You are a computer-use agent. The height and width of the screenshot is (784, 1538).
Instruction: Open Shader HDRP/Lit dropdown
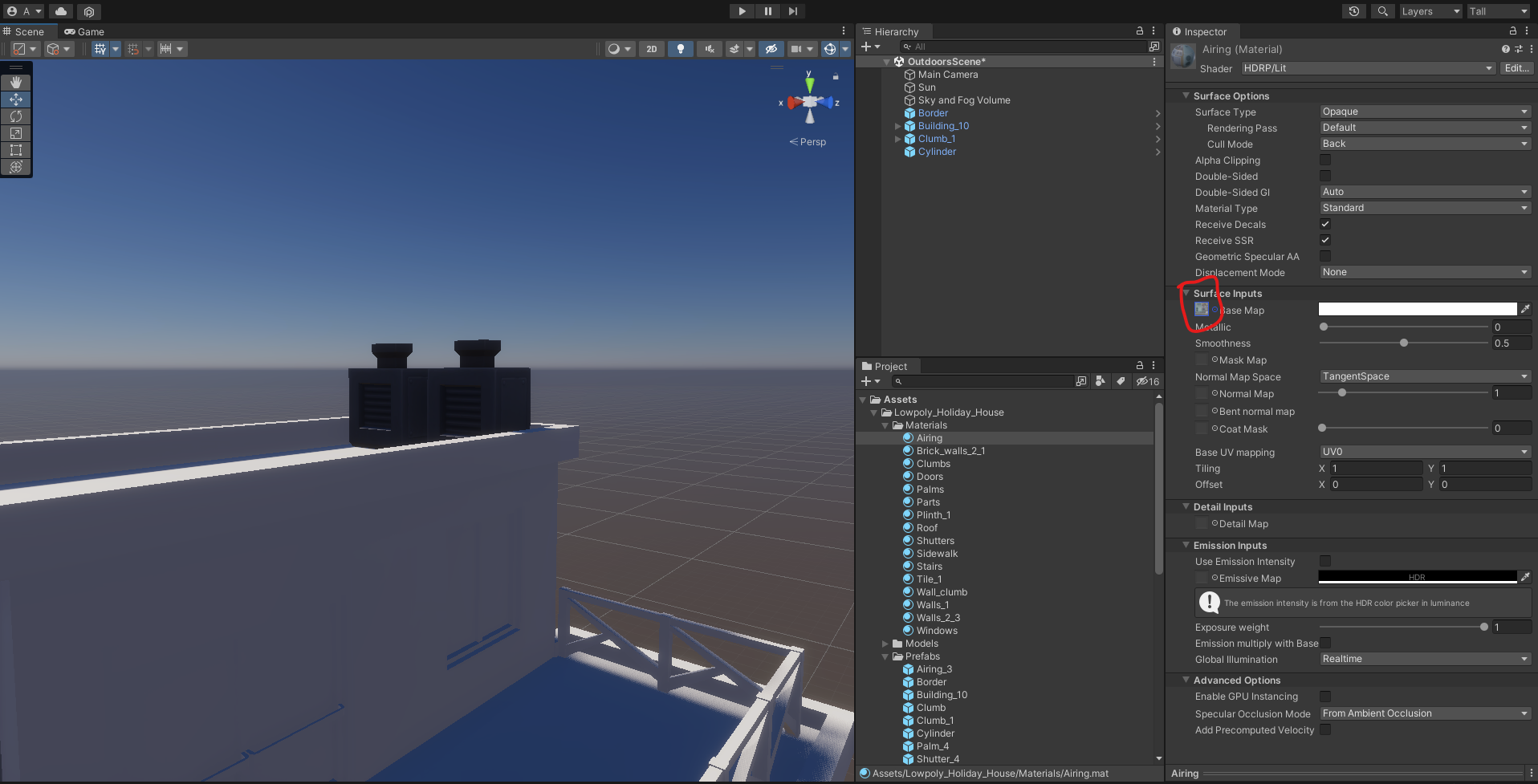point(1368,68)
